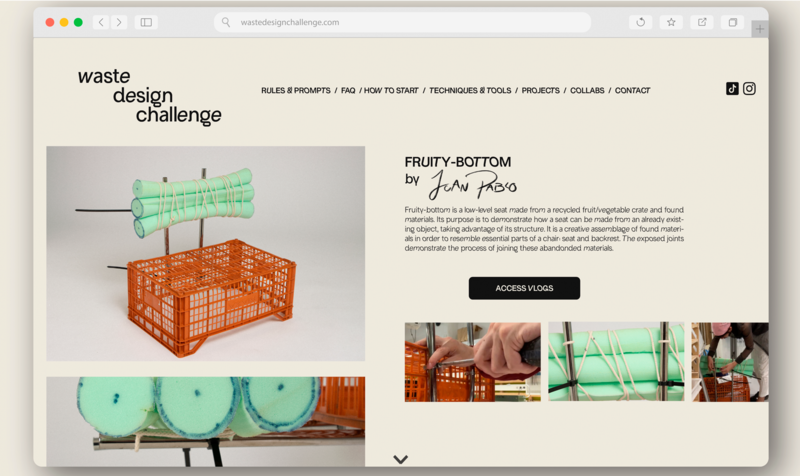This screenshot has width=800, height=476.
Task: Click the wastedesignchallenge.com address field
Action: [x=403, y=22]
